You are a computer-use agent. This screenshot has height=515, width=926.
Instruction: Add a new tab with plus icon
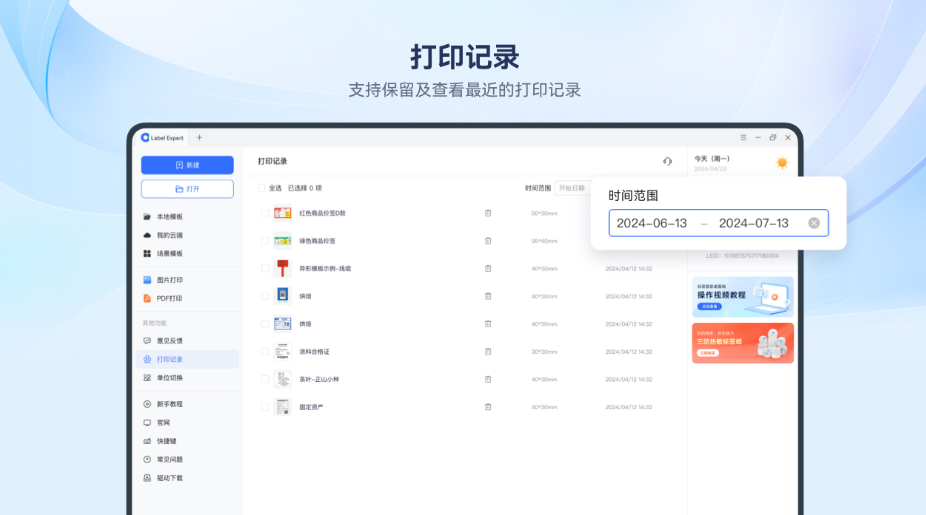(200, 138)
